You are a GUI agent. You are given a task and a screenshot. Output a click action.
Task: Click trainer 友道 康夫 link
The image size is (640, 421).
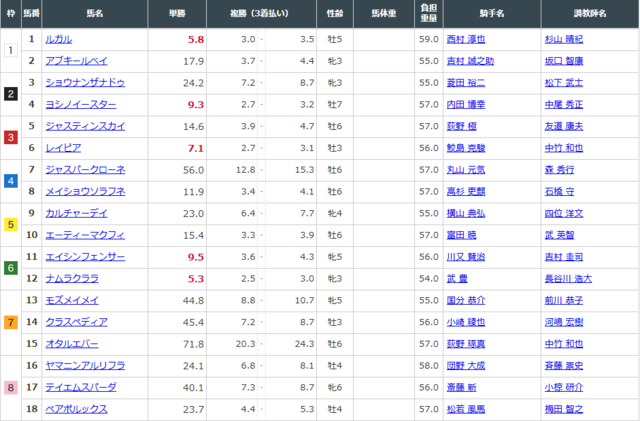pyautogui.click(x=565, y=126)
